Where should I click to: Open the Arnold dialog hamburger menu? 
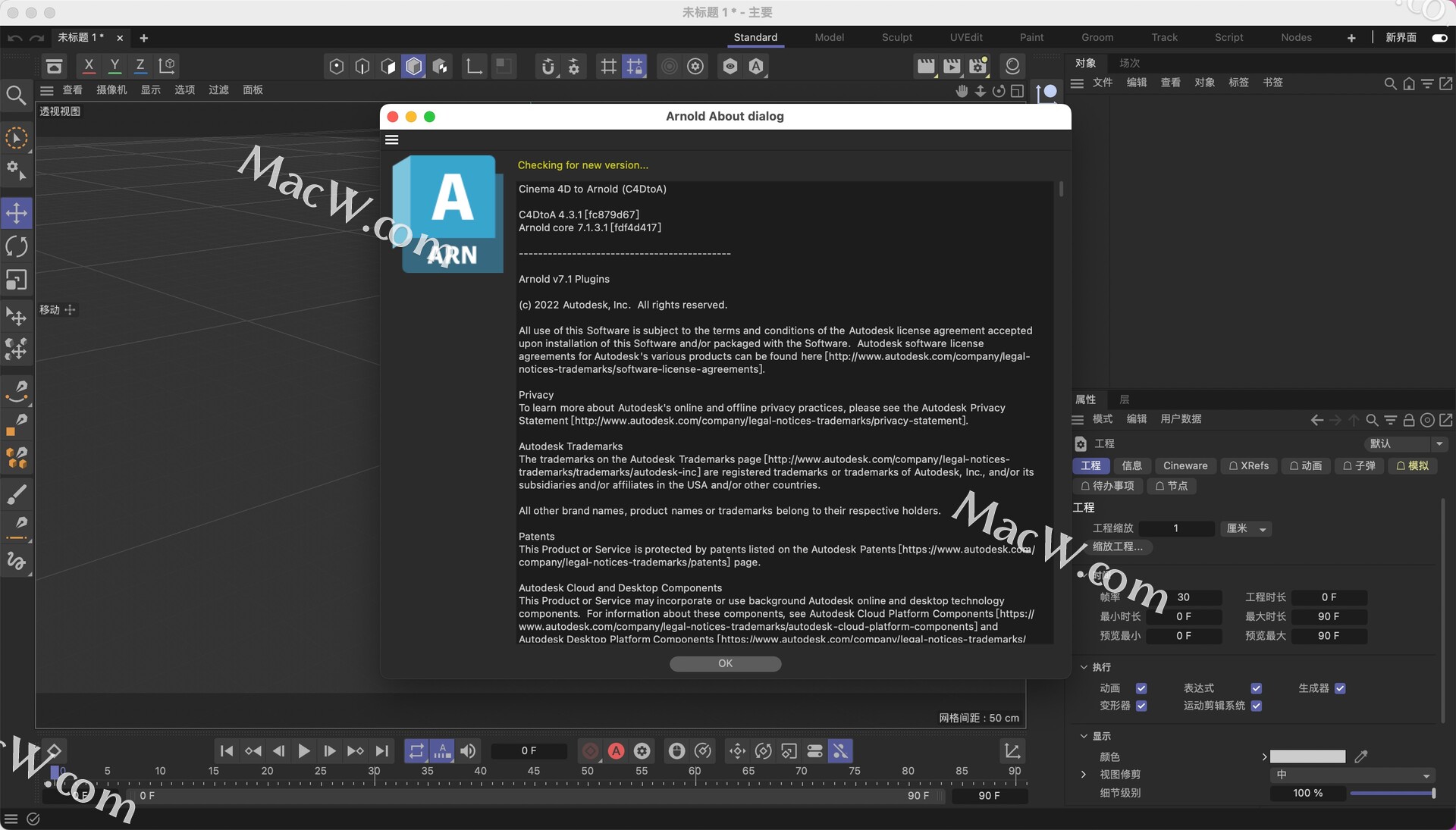click(x=392, y=139)
